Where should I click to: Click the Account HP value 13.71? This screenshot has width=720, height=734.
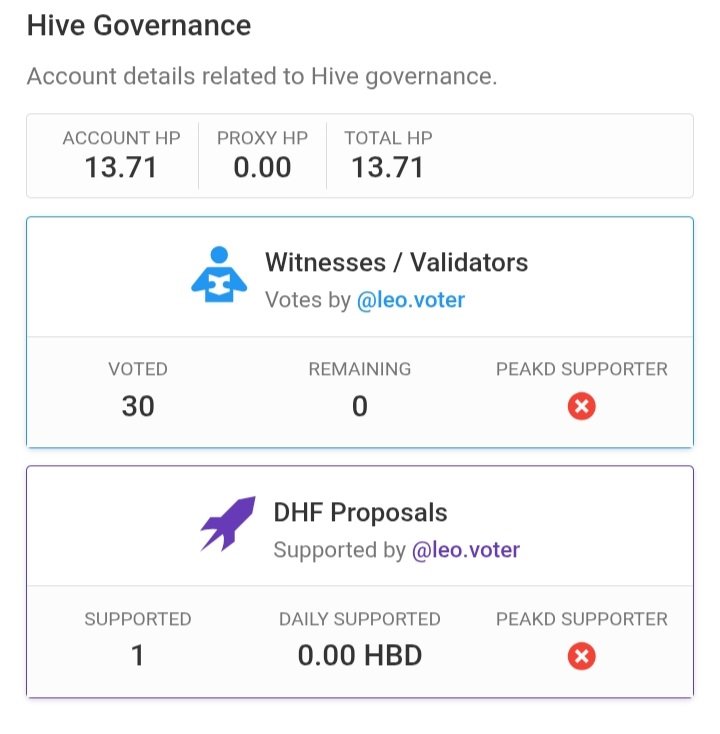click(121, 167)
